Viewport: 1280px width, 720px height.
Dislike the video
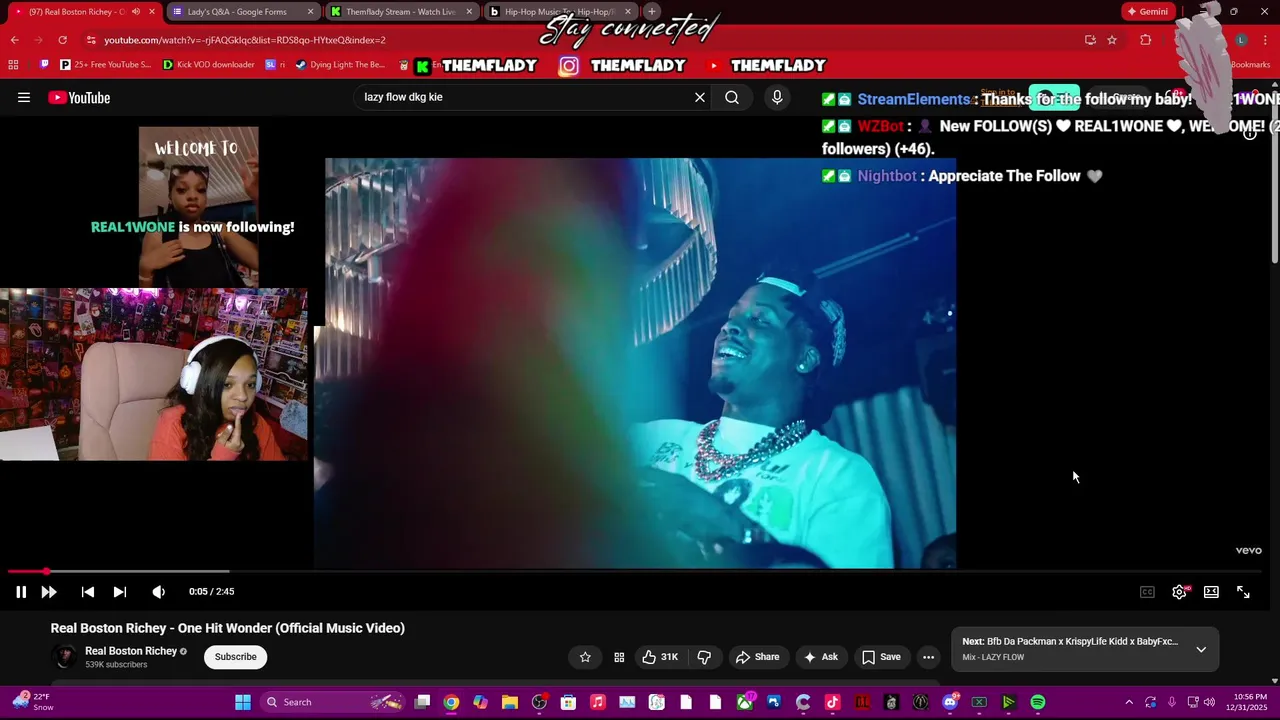tap(704, 657)
